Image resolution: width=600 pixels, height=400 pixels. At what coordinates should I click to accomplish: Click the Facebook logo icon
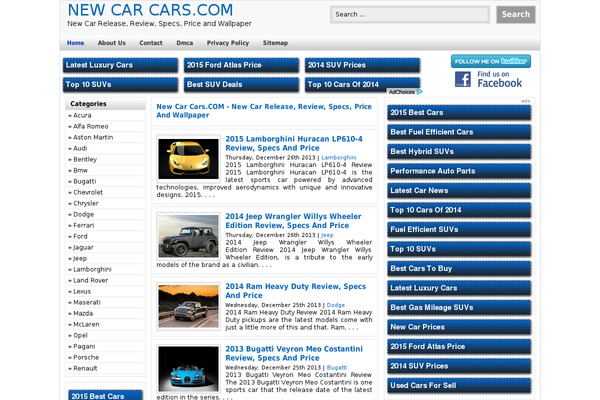point(463,79)
